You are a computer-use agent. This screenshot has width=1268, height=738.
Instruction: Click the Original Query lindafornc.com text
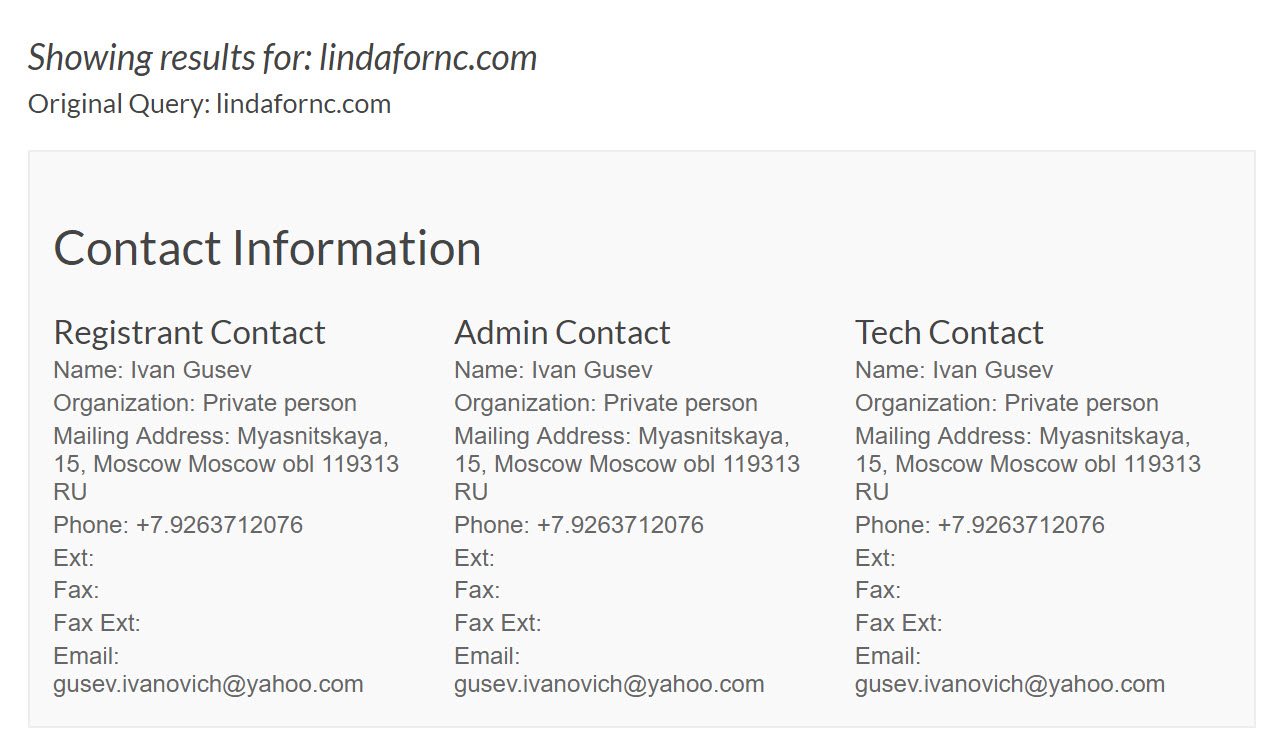pos(209,104)
